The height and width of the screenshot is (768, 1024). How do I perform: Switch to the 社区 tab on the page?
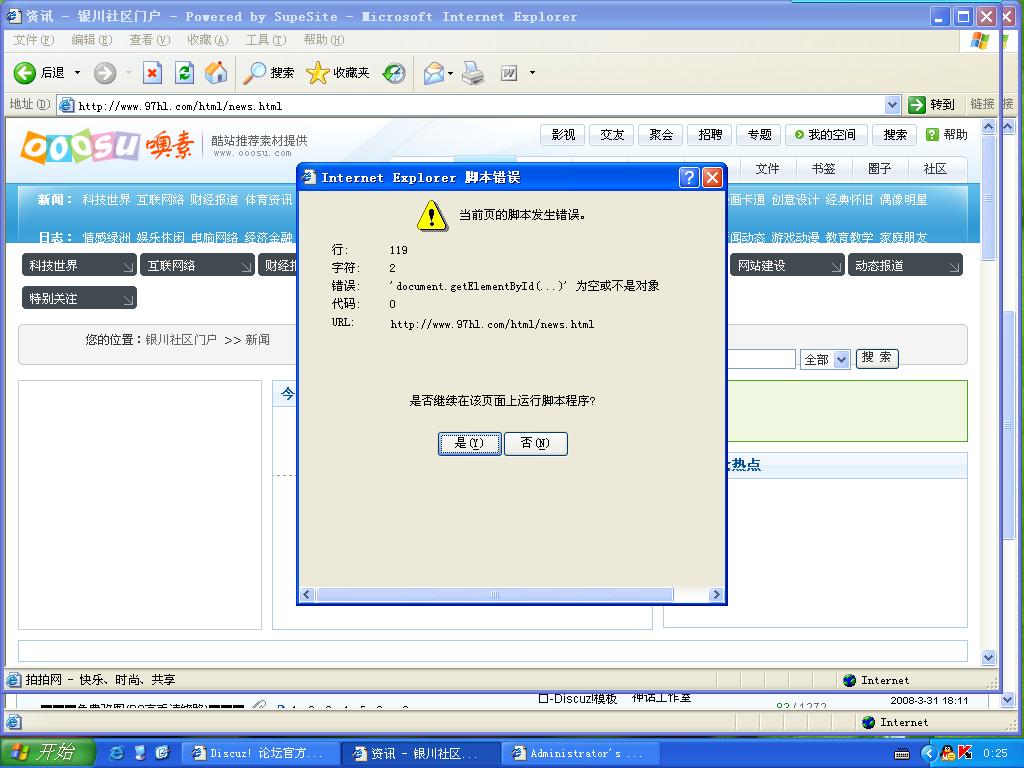coord(935,169)
